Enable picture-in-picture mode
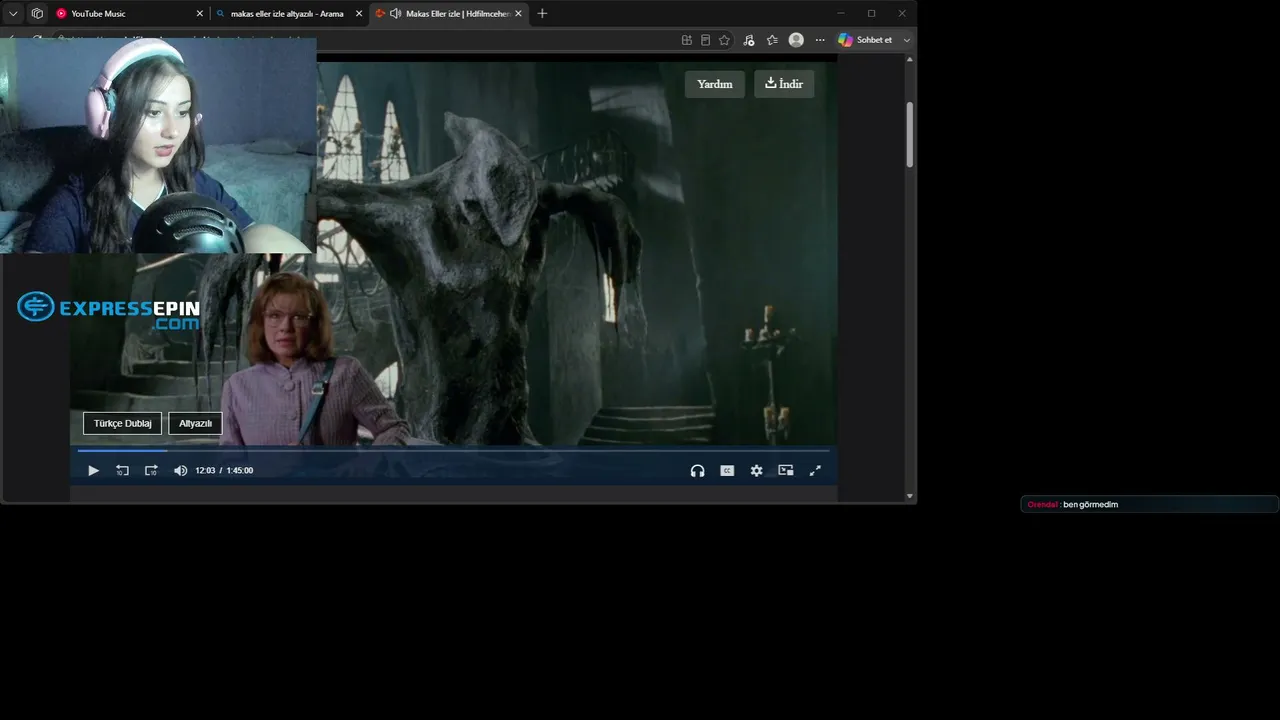The width and height of the screenshot is (1280, 720). tap(786, 471)
